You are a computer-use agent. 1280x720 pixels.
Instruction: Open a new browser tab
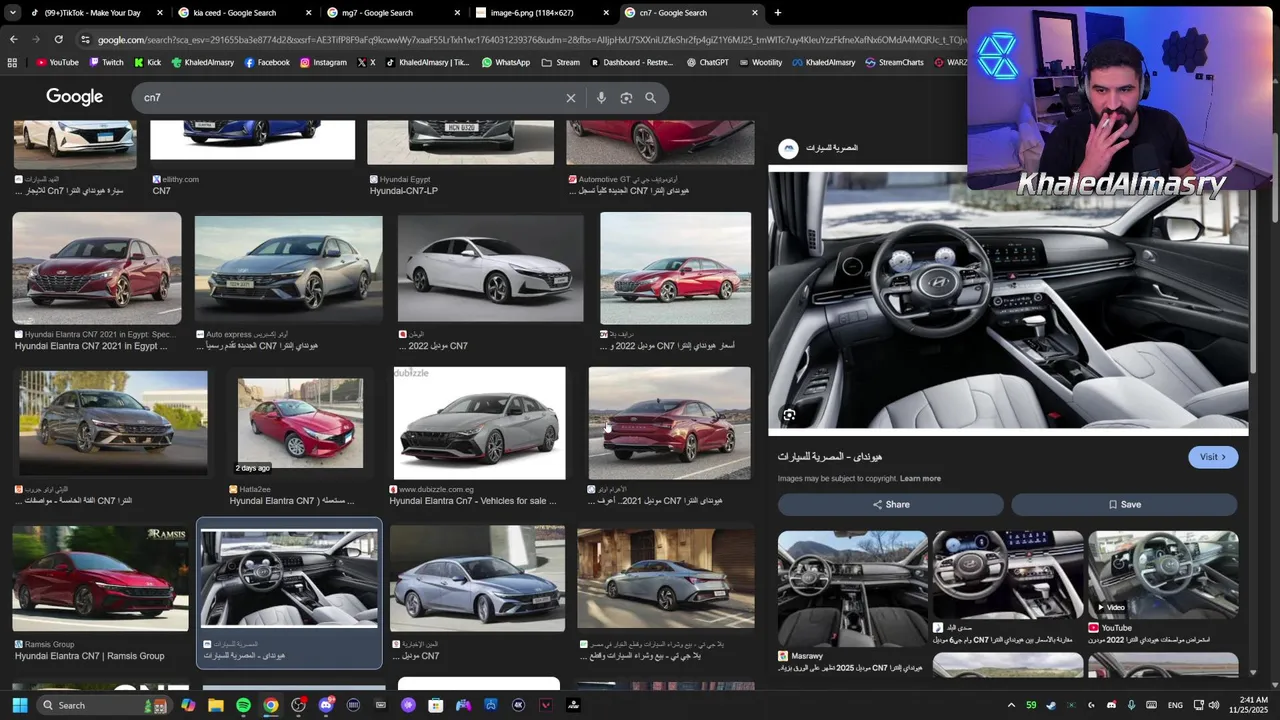778,13
